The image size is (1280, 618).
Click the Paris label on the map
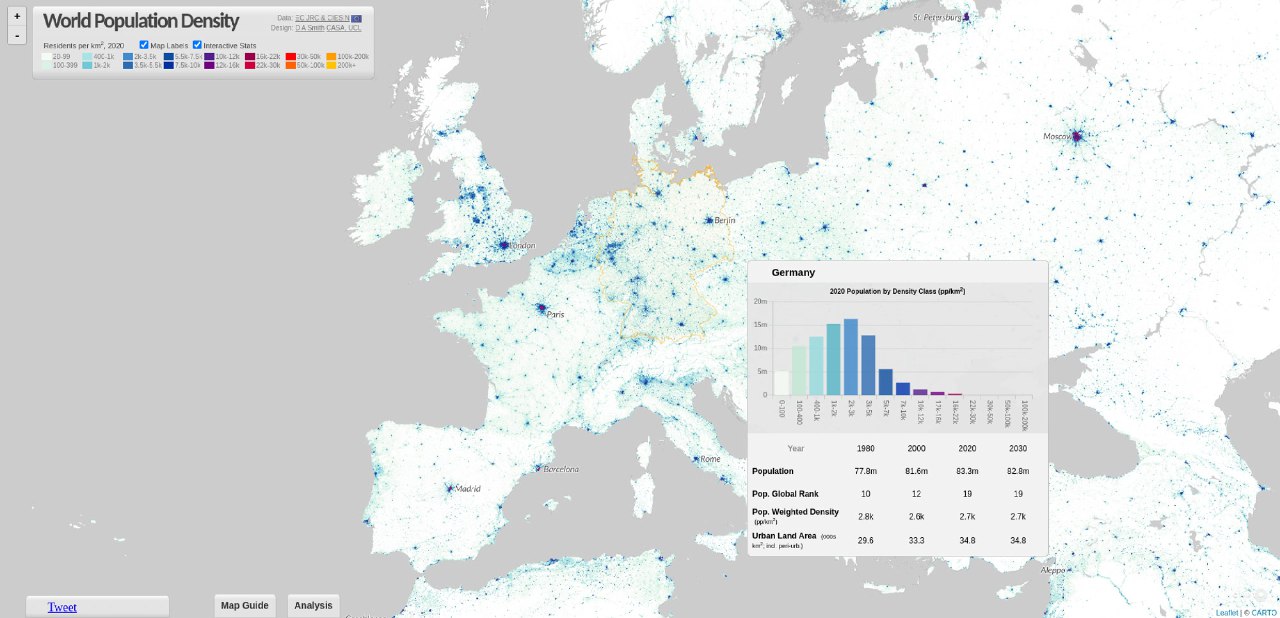coord(555,314)
